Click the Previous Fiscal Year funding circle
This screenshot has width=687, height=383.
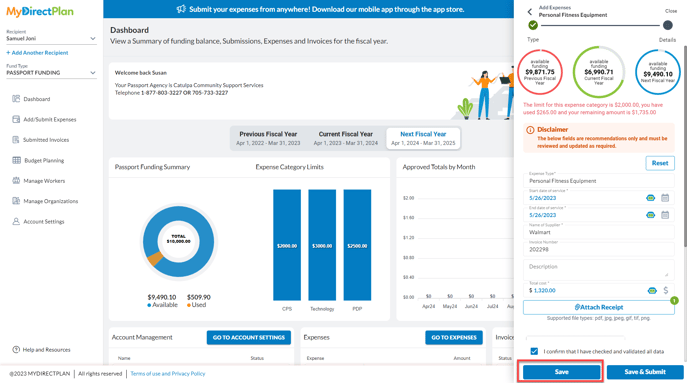tap(540, 72)
